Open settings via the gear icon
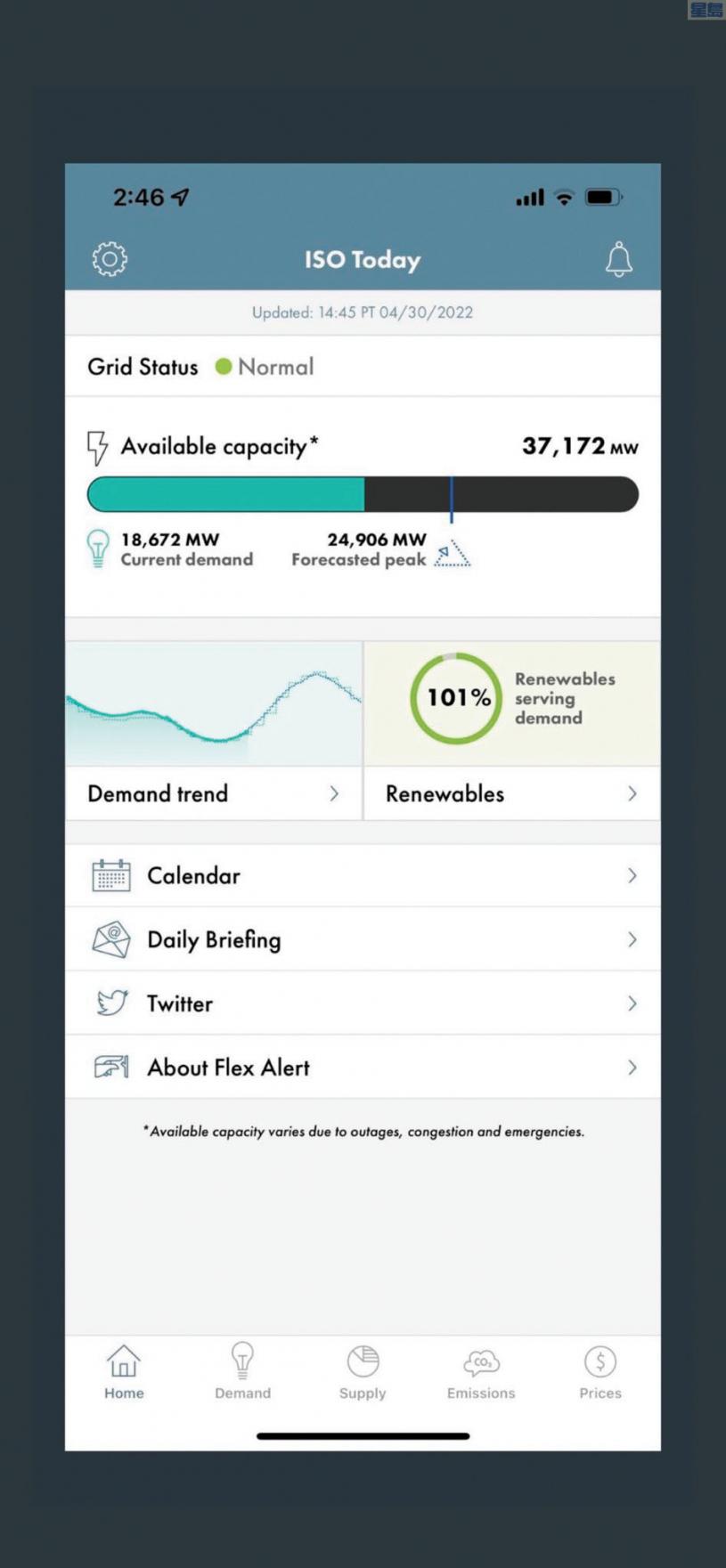The width and height of the screenshot is (726, 1568). 110,259
